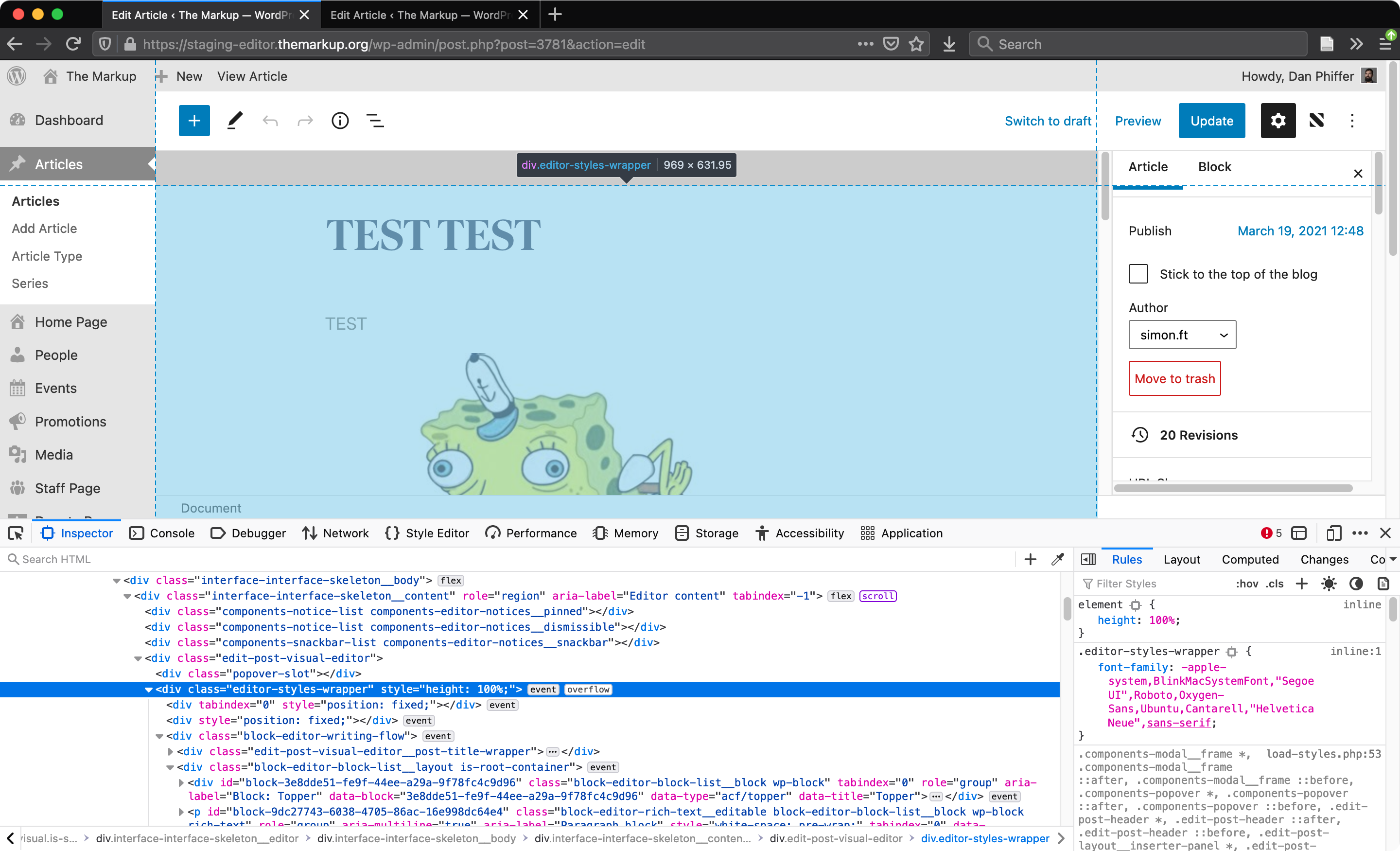Toggle :hov pseudo-class panel
Viewport: 1400px width, 851px height.
click(1246, 584)
